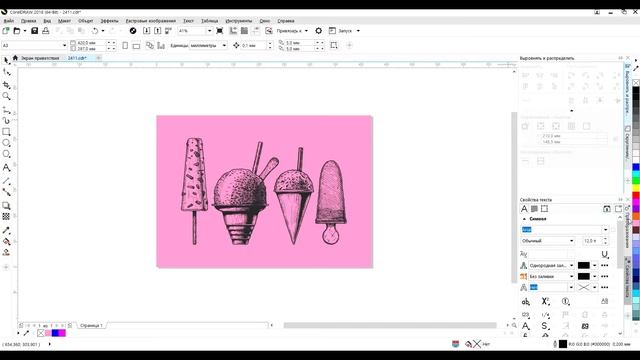Screen dimensions: 640x360
Task: Select the Smart Fill tool
Action: (x=6, y=252)
